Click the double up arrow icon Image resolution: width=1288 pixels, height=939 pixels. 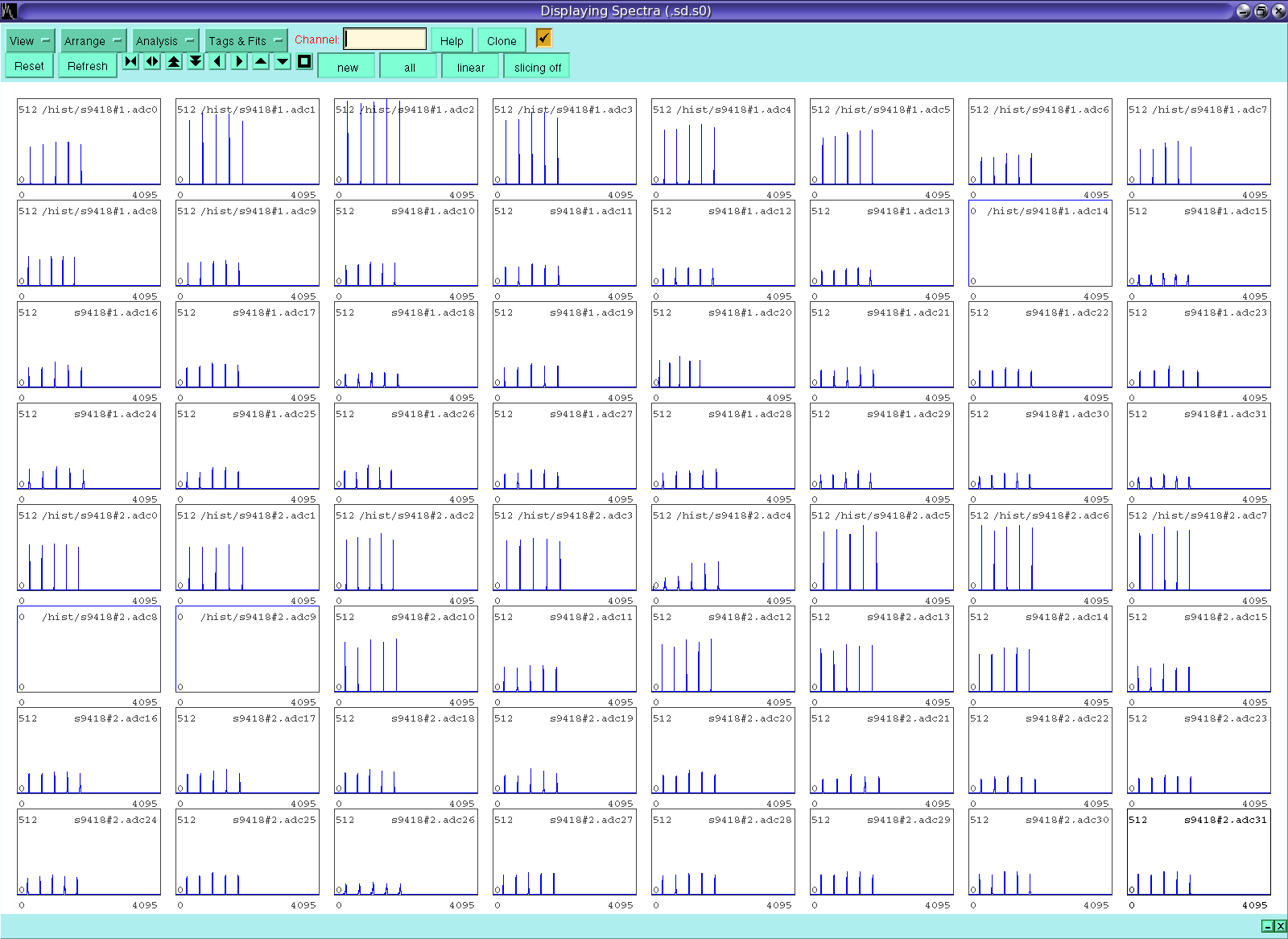(x=174, y=61)
